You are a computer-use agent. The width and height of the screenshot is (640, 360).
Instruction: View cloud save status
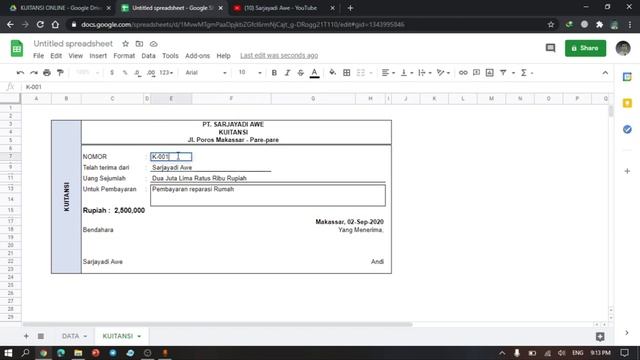click(x=153, y=44)
